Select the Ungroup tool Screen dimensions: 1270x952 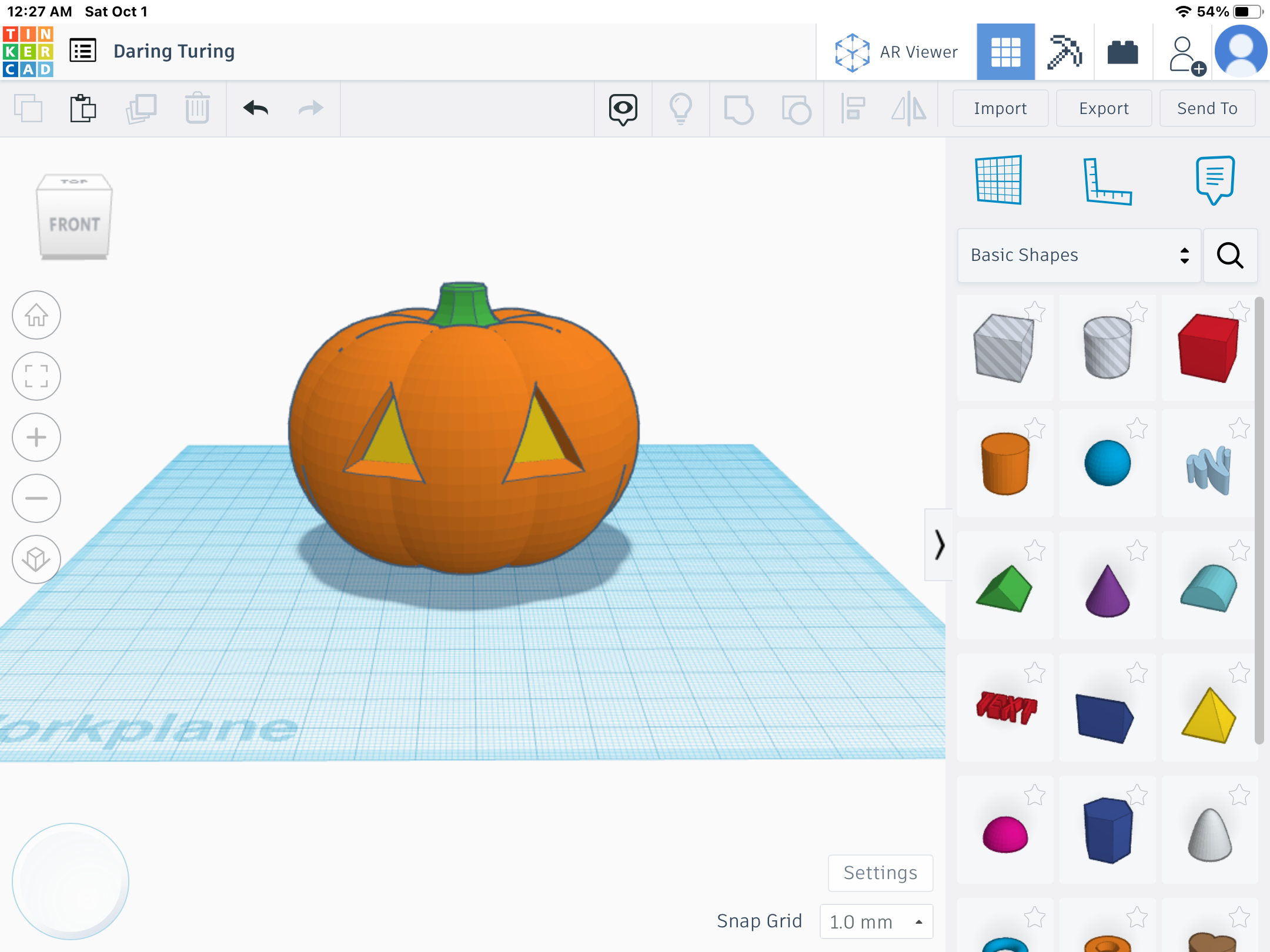796,109
